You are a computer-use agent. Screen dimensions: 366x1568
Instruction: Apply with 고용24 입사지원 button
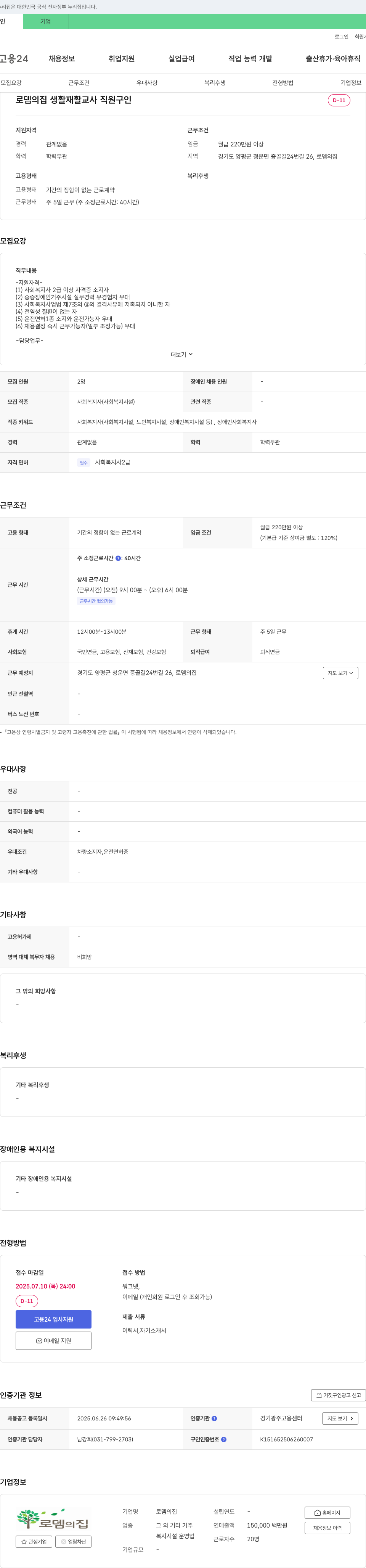point(54,1319)
